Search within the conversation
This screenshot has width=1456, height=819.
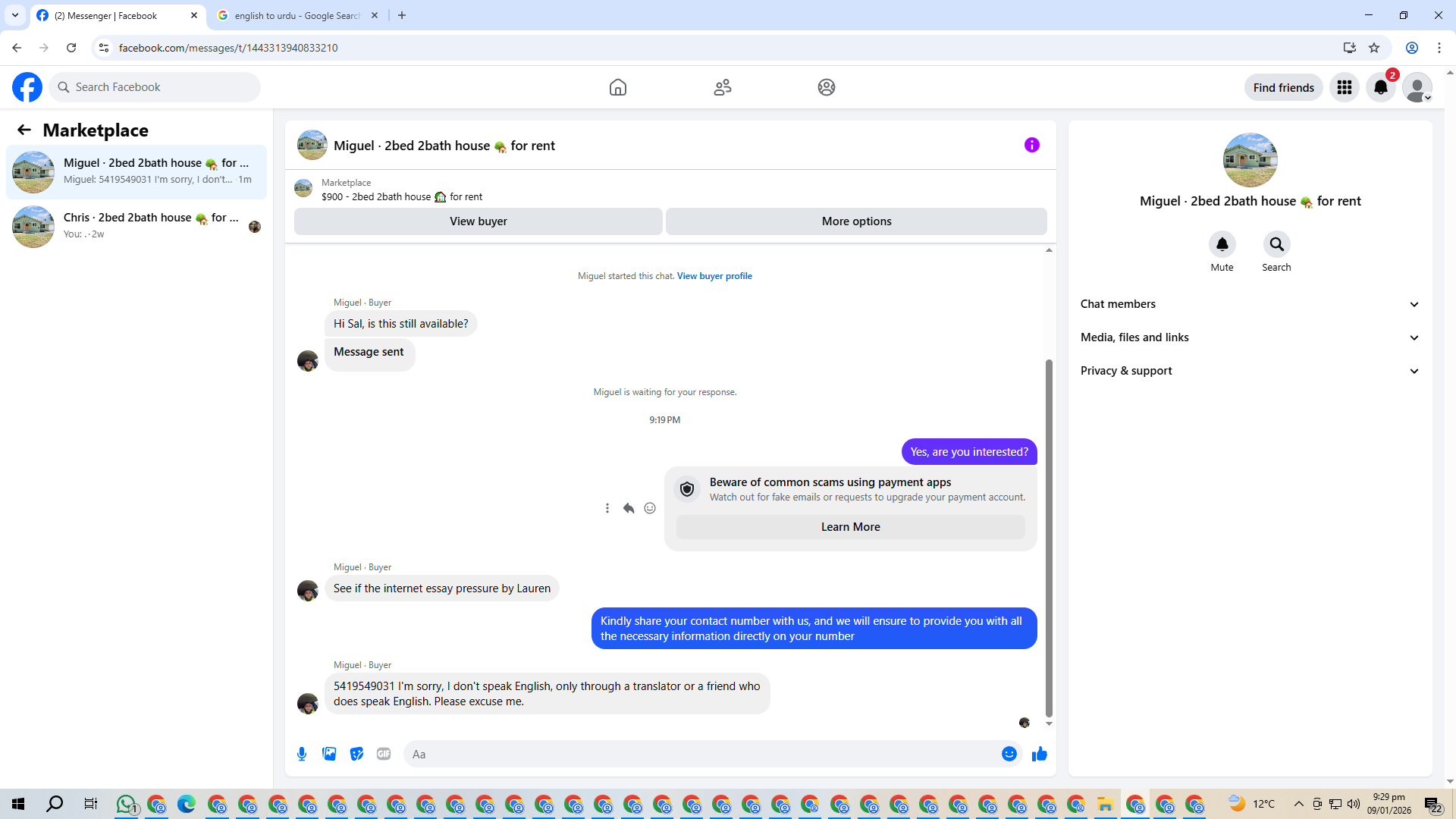tap(1276, 244)
